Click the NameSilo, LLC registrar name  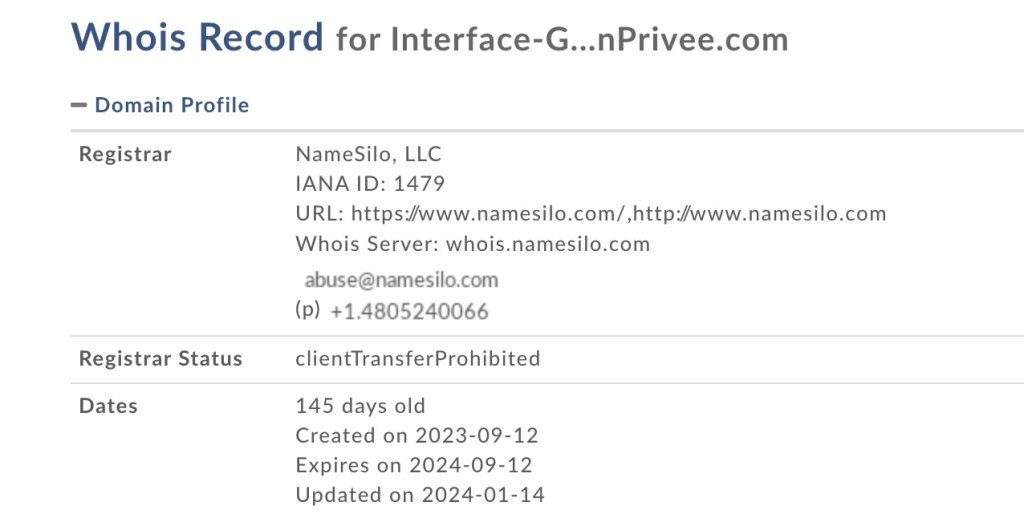[368, 154]
